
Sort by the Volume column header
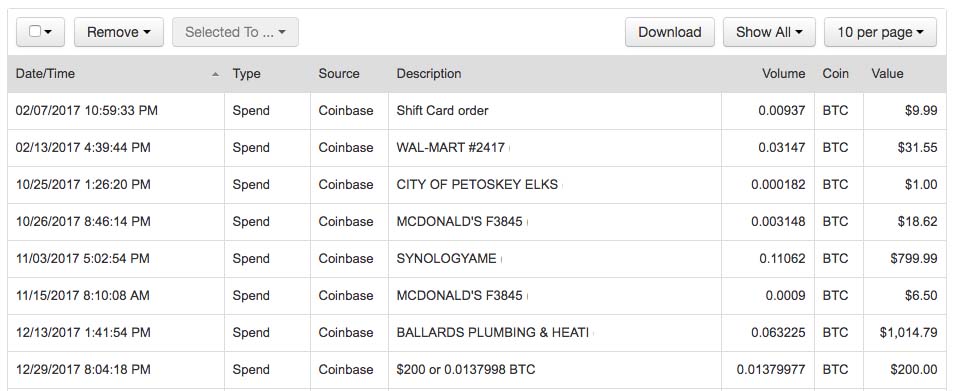pos(783,74)
